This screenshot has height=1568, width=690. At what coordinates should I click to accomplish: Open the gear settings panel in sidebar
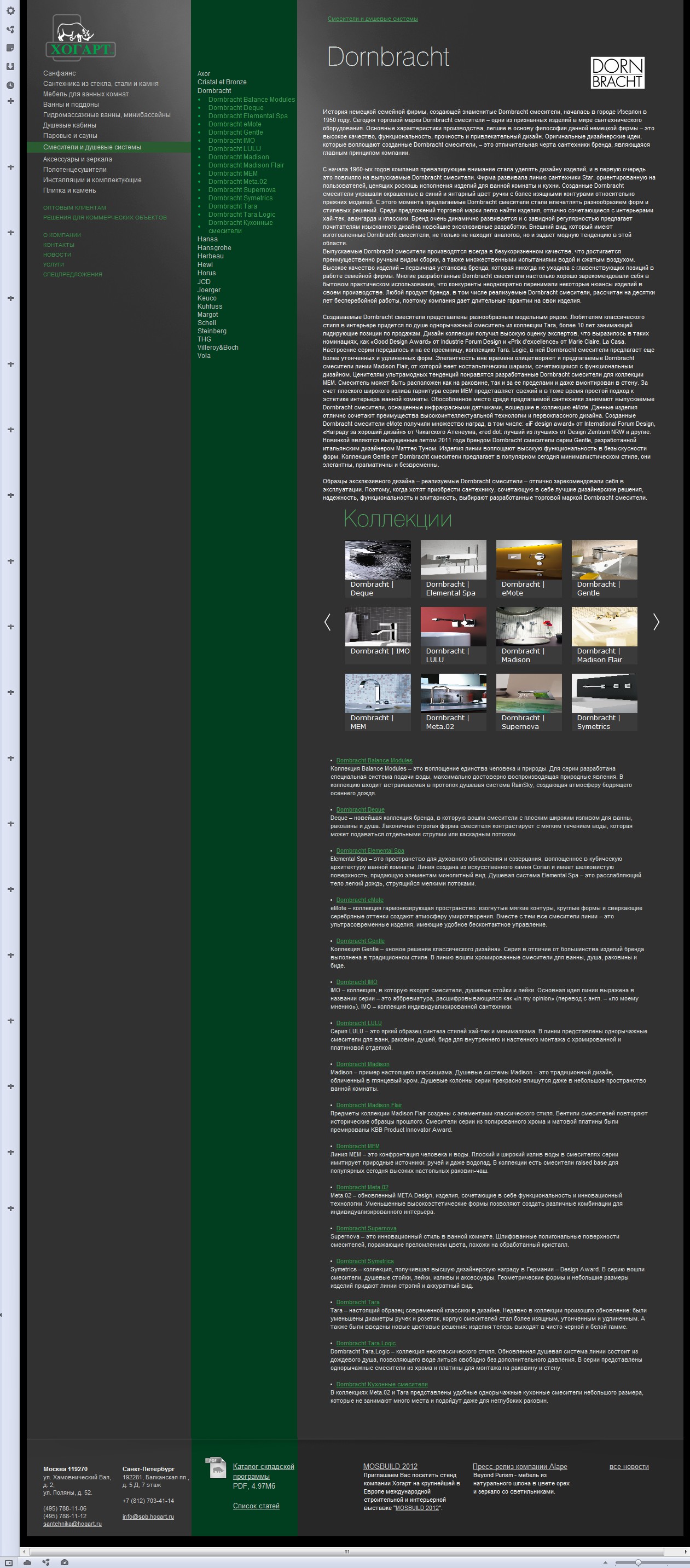10,10
